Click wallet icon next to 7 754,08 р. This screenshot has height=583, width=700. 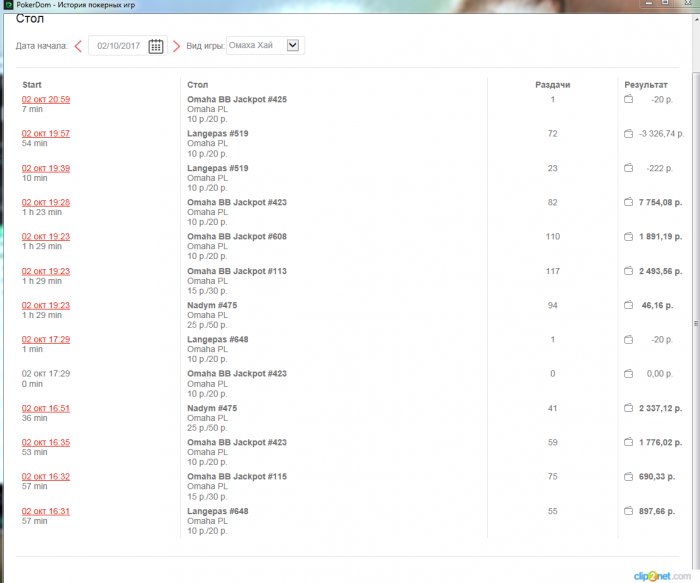(629, 202)
